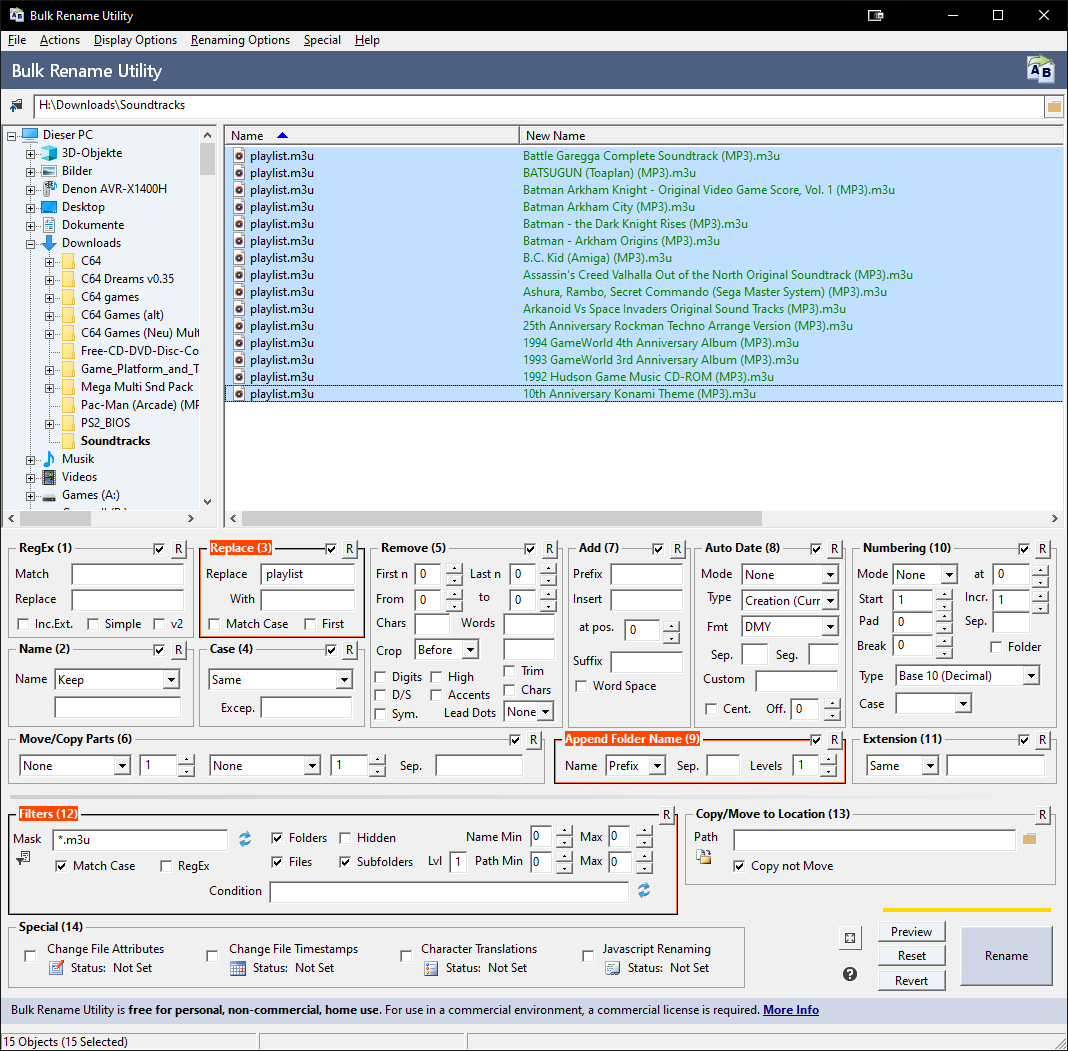Enable the Word Space checkbox
This screenshot has width=1068, height=1051.
click(x=581, y=686)
